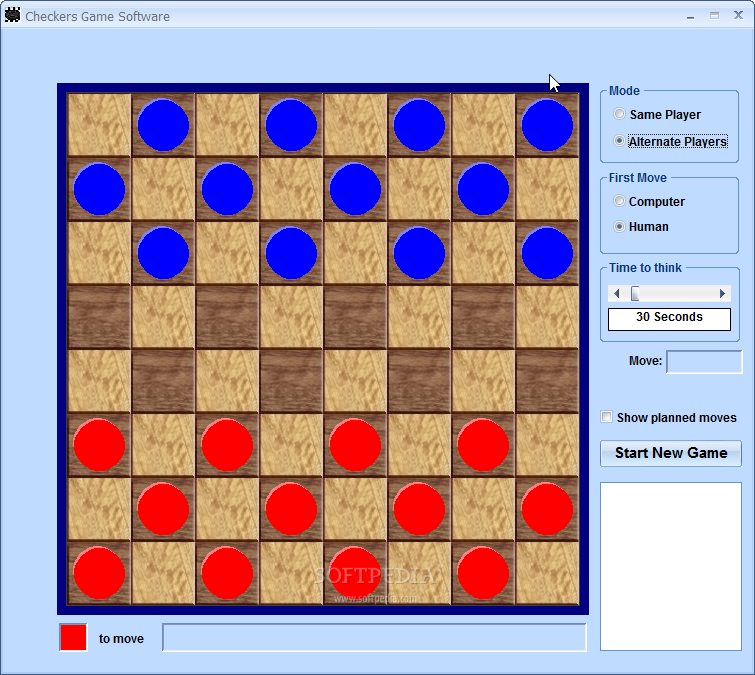Click empty dark square in fifth row, second column
This screenshot has height=675, width=755.
(163, 381)
